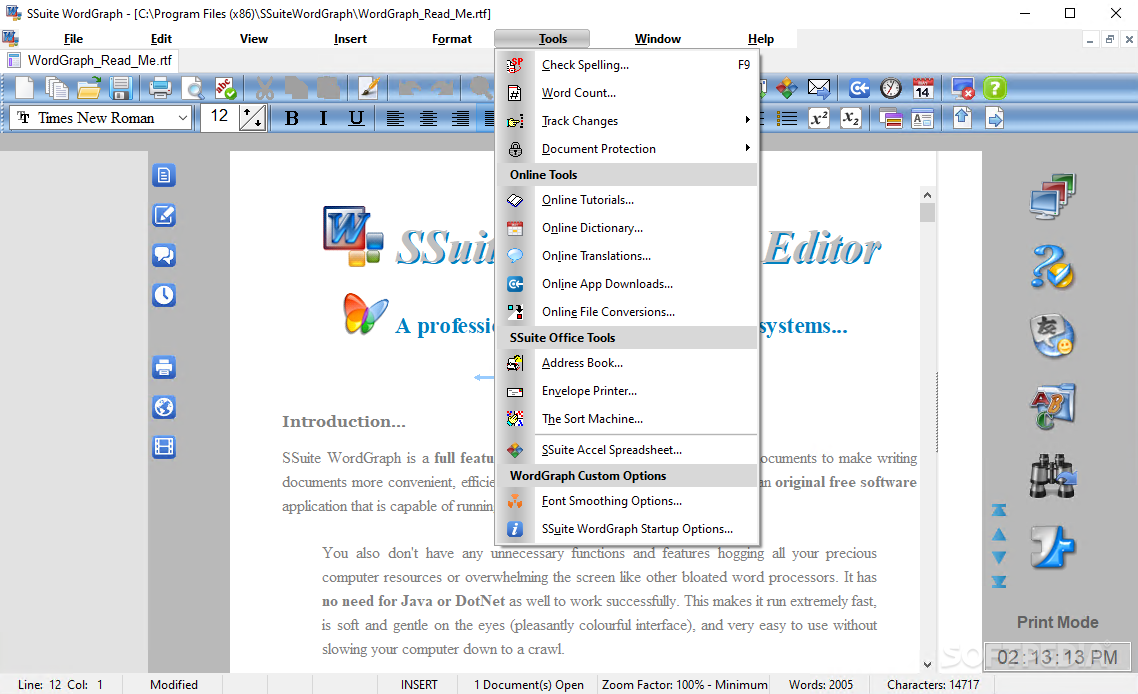
Task: Apply superscript with the x² icon
Action: 819,118
